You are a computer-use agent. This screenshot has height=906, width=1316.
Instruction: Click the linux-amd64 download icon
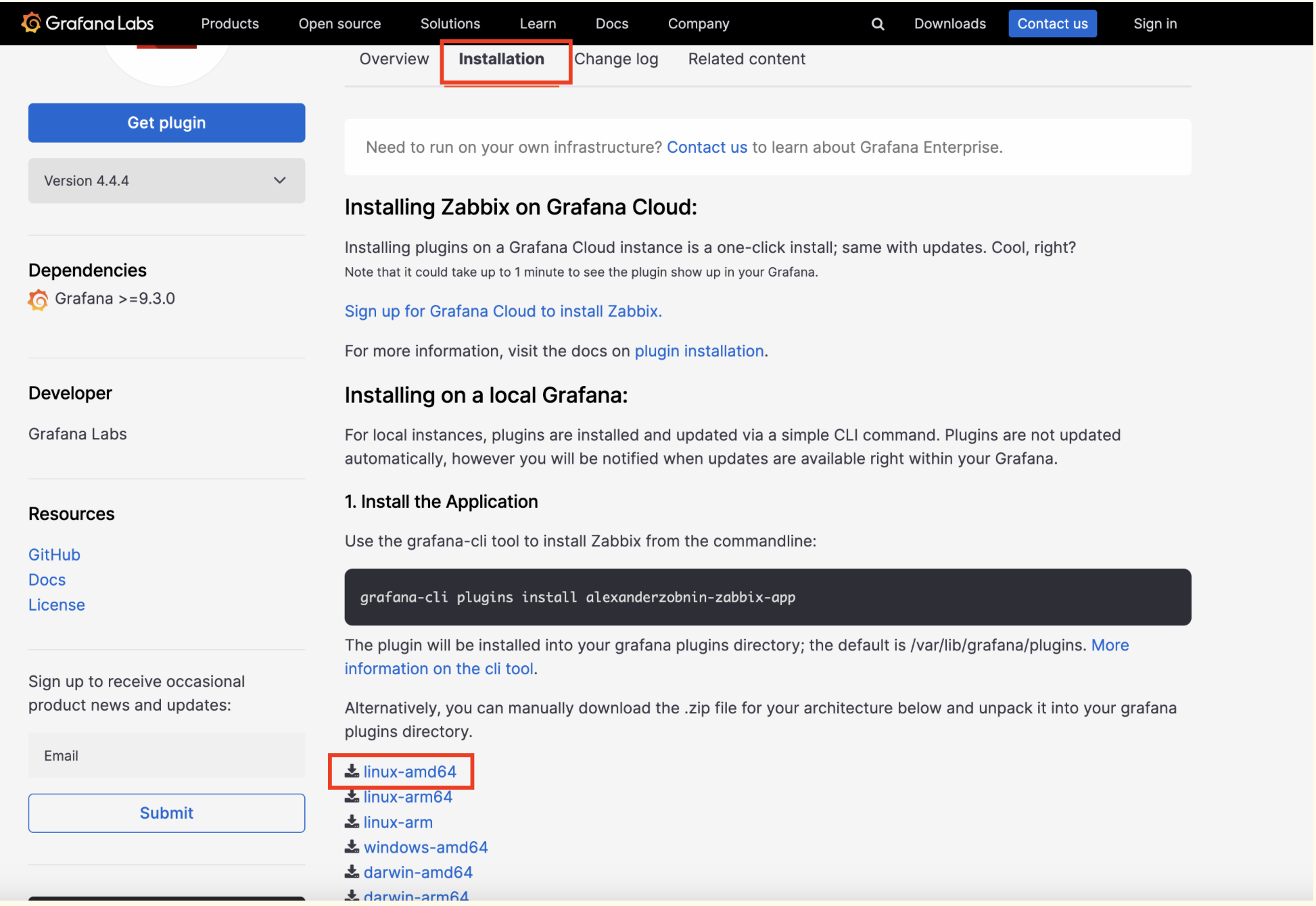coord(352,771)
